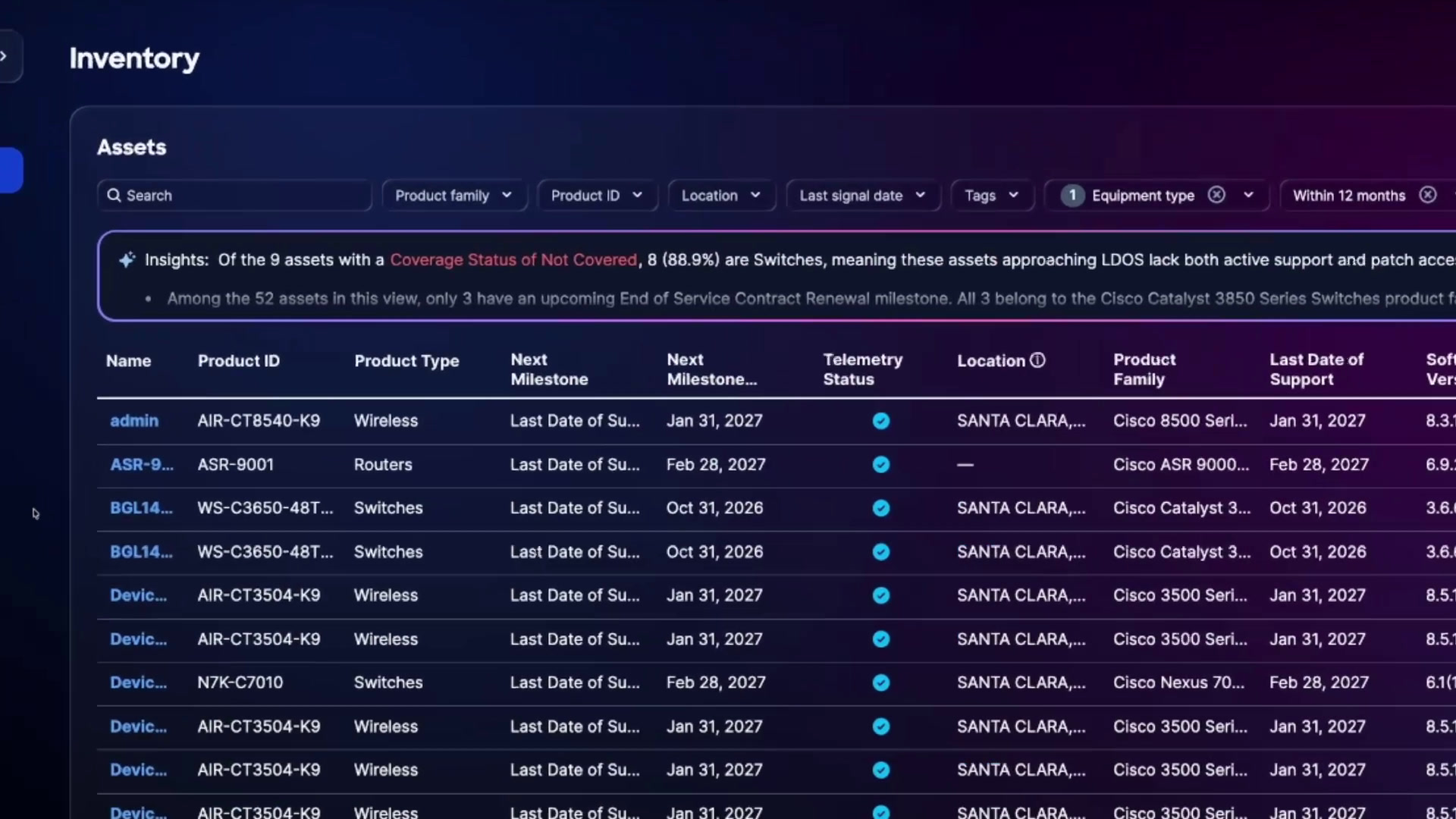The width and height of the screenshot is (1456, 819).
Task: Open the Last signal date dropdown
Action: point(863,196)
